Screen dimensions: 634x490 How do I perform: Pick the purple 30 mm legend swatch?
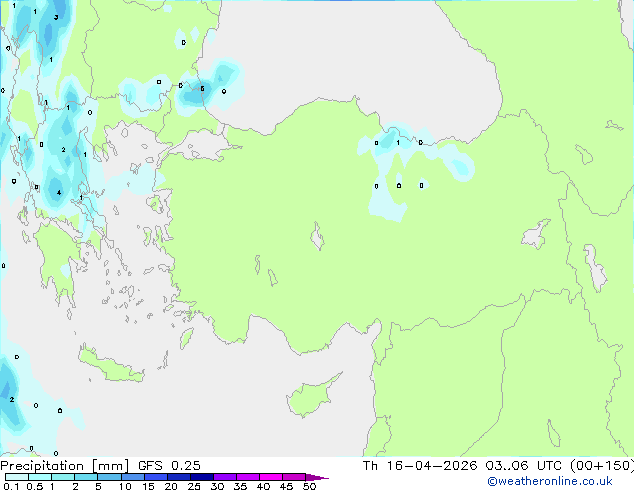(x=225, y=477)
